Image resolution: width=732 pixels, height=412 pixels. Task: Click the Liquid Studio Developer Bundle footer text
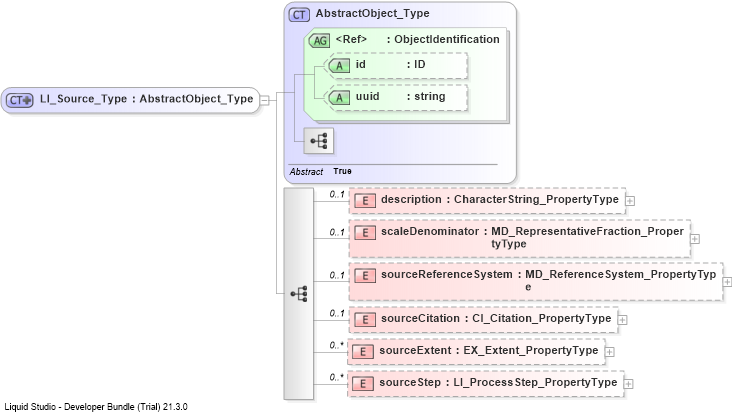pos(96,406)
